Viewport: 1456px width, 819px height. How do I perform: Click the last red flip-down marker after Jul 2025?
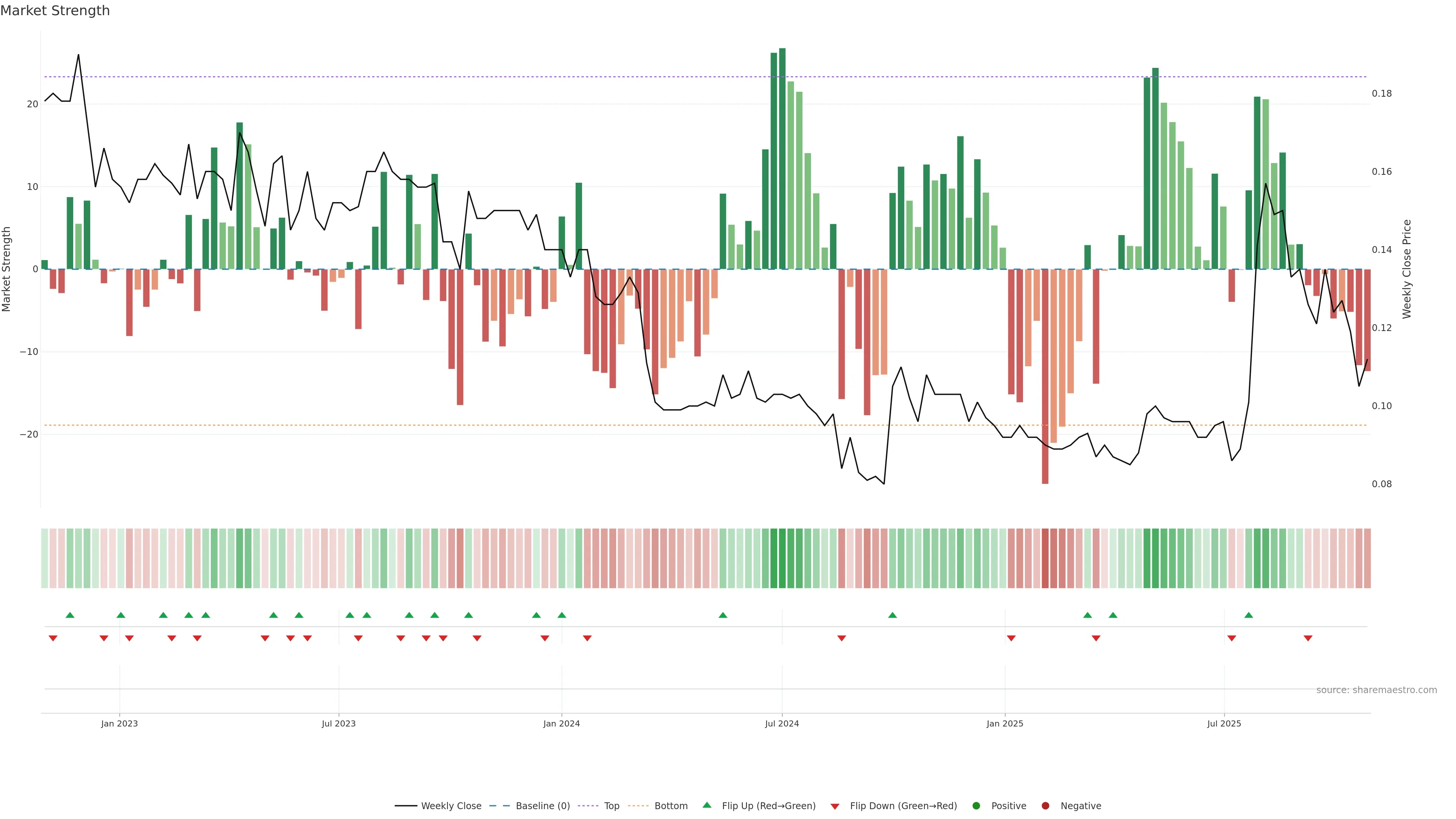pos(1308,638)
